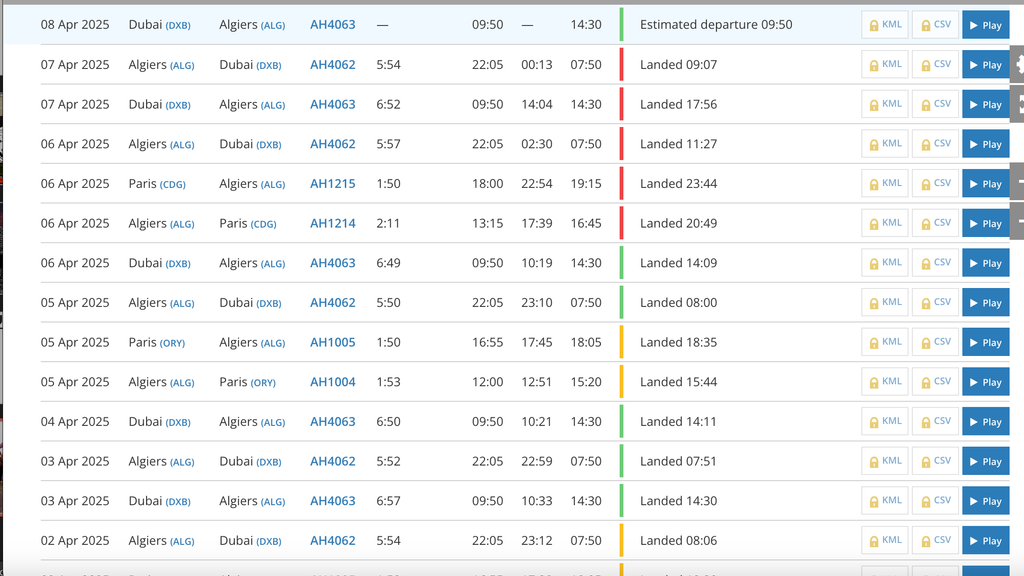Download locked CSV for 06 Apr AH4062
Screen dimensions: 1024x576
pyautogui.click(x=935, y=144)
